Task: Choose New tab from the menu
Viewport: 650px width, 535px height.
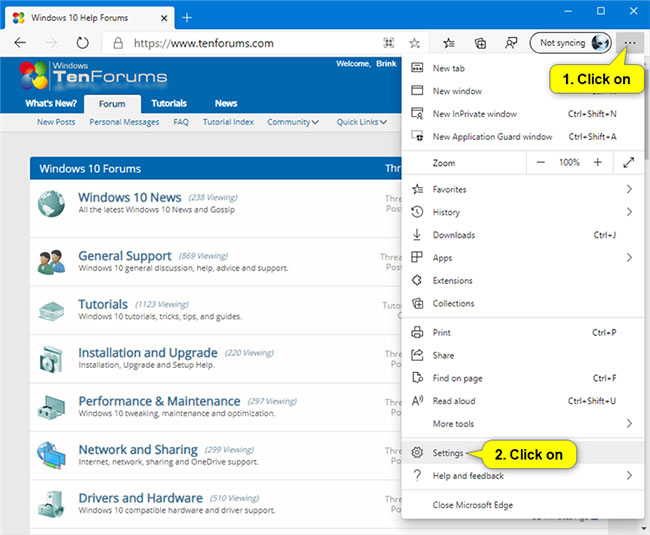Action: coord(522,68)
